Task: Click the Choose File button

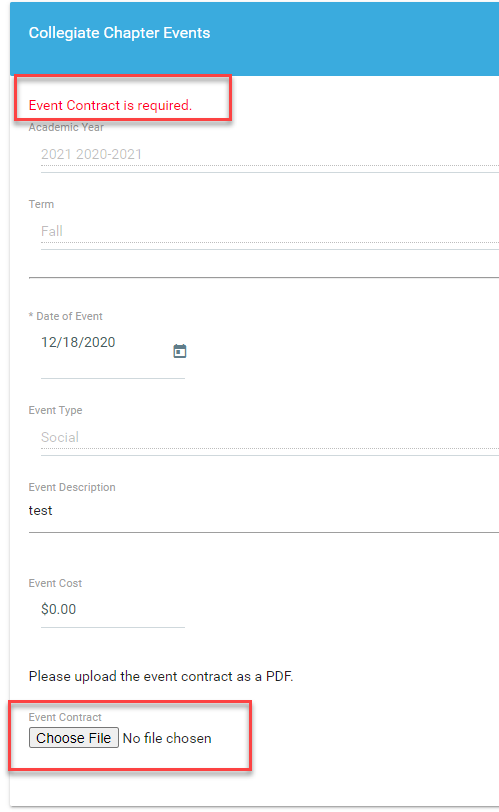Action: click(x=74, y=738)
